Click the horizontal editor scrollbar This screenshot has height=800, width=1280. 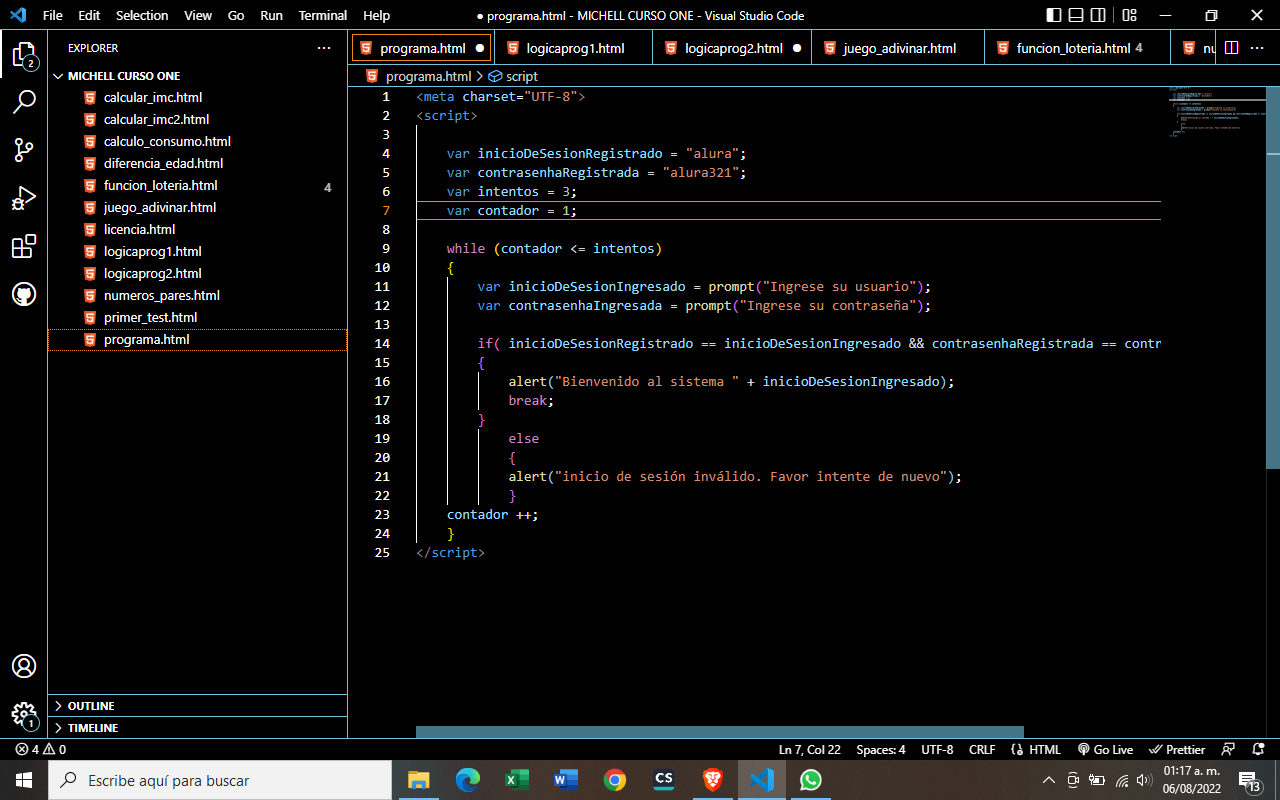(x=720, y=732)
